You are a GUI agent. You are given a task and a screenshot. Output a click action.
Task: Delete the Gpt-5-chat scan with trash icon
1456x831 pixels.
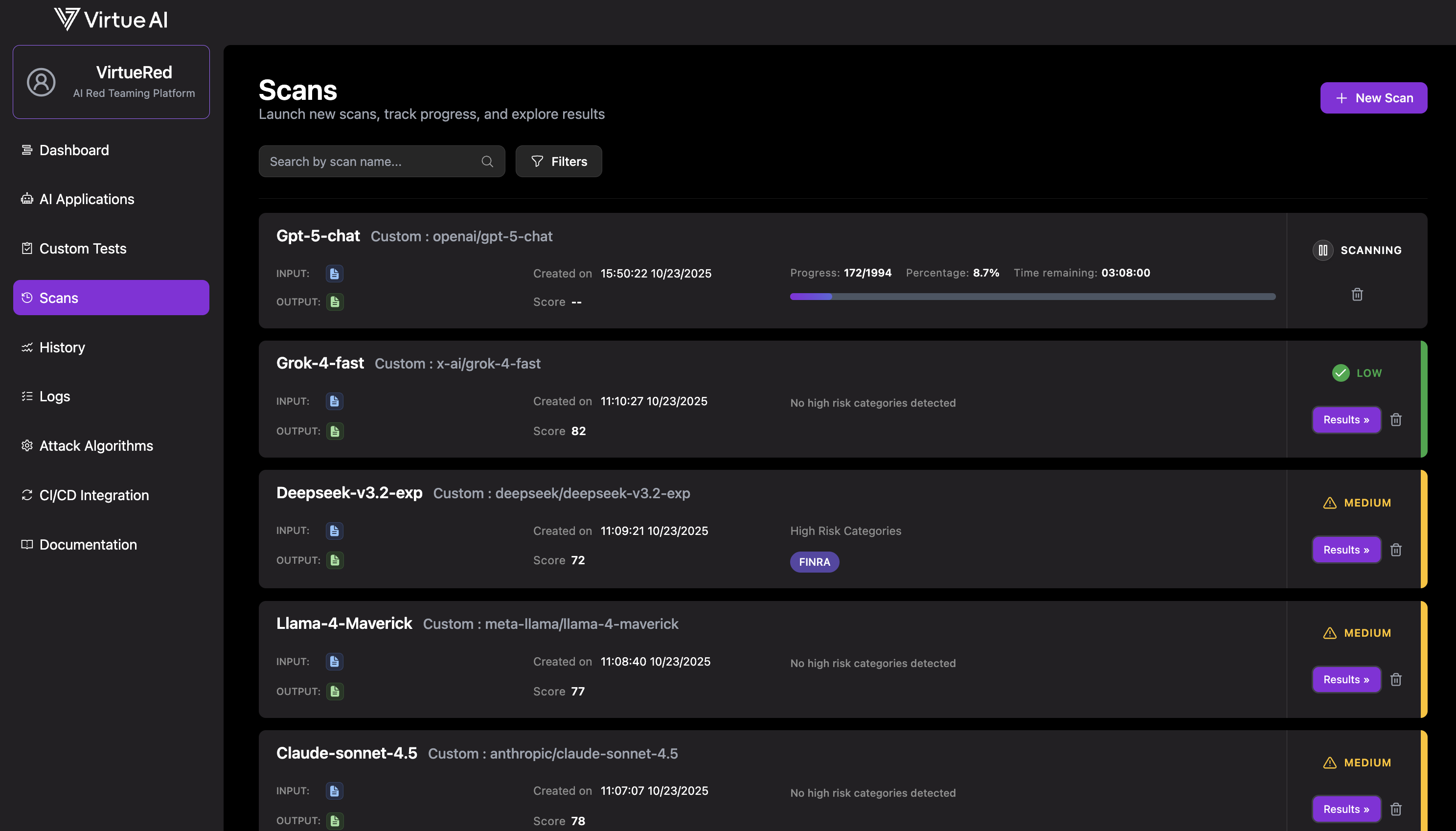pyautogui.click(x=1357, y=294)
